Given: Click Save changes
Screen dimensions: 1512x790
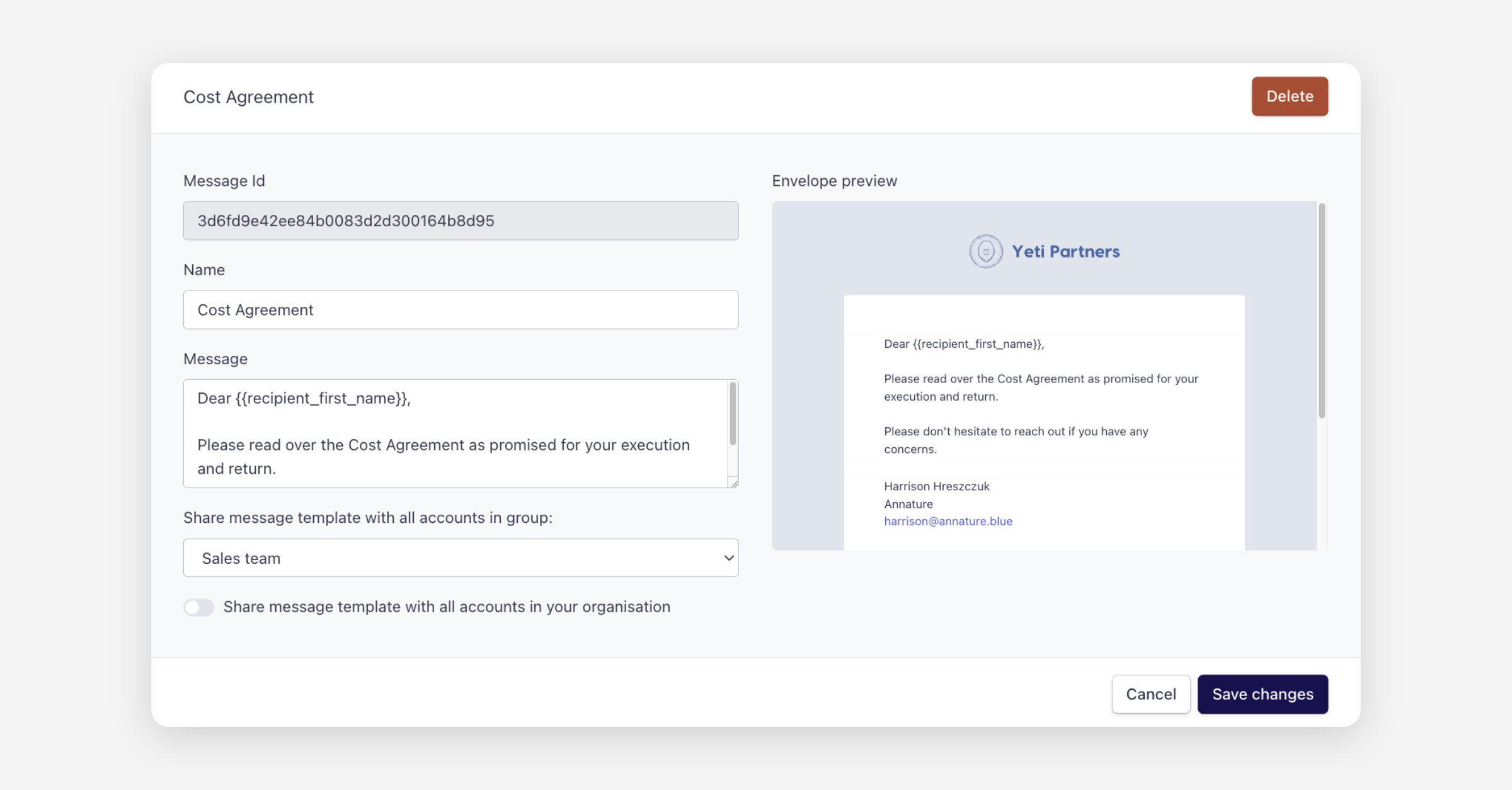Looking at the screenshot, I should pos(1262,694).
